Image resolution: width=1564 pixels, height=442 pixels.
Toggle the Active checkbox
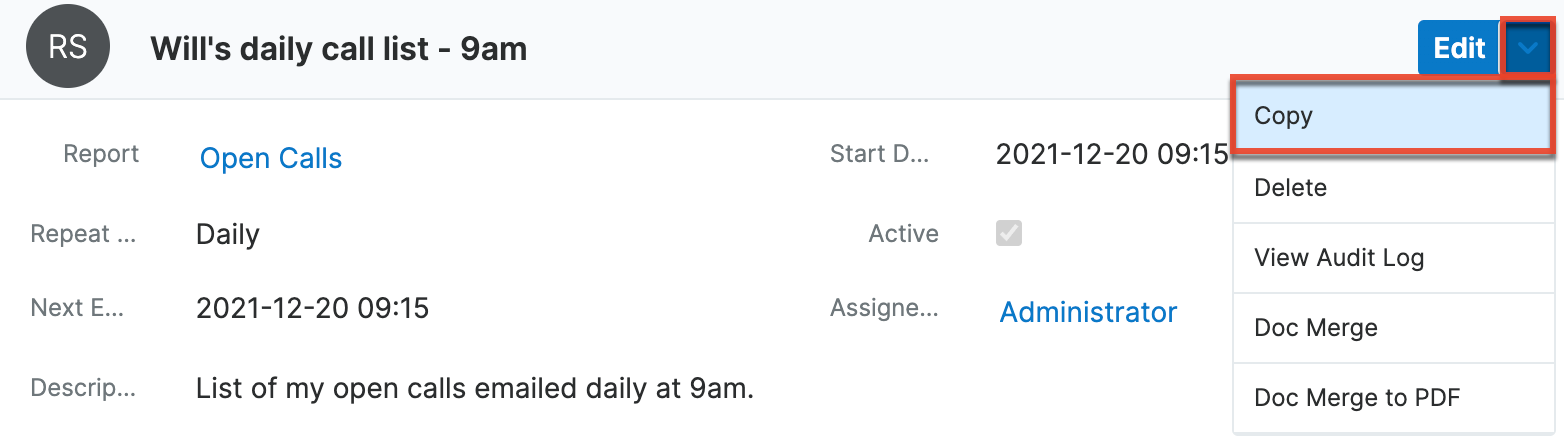(1009, 234)
